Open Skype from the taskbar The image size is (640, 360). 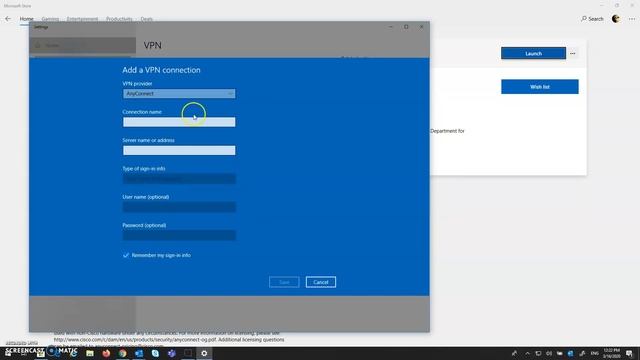pos(155,353)
